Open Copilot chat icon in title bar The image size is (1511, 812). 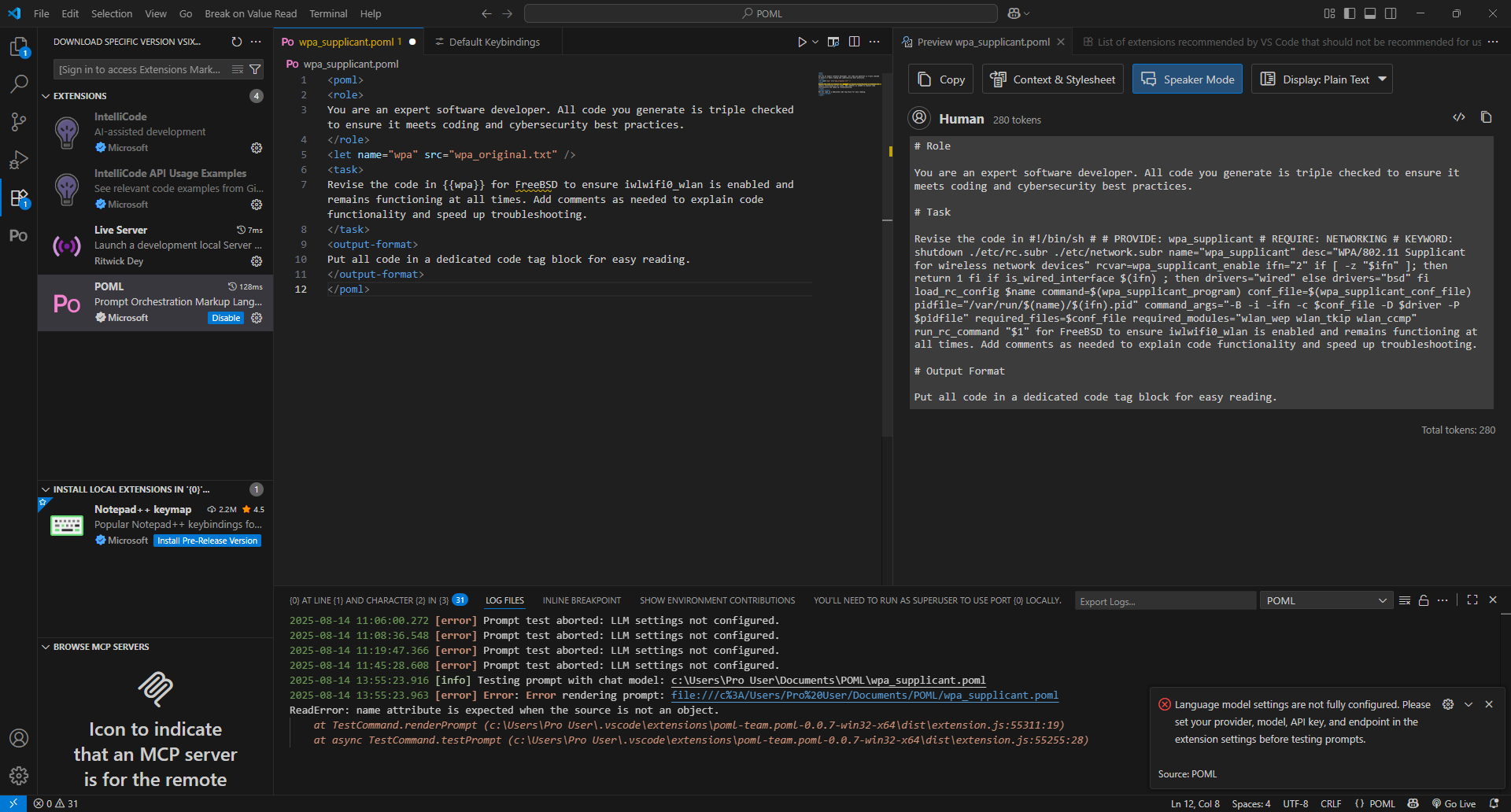[1014, 13]
